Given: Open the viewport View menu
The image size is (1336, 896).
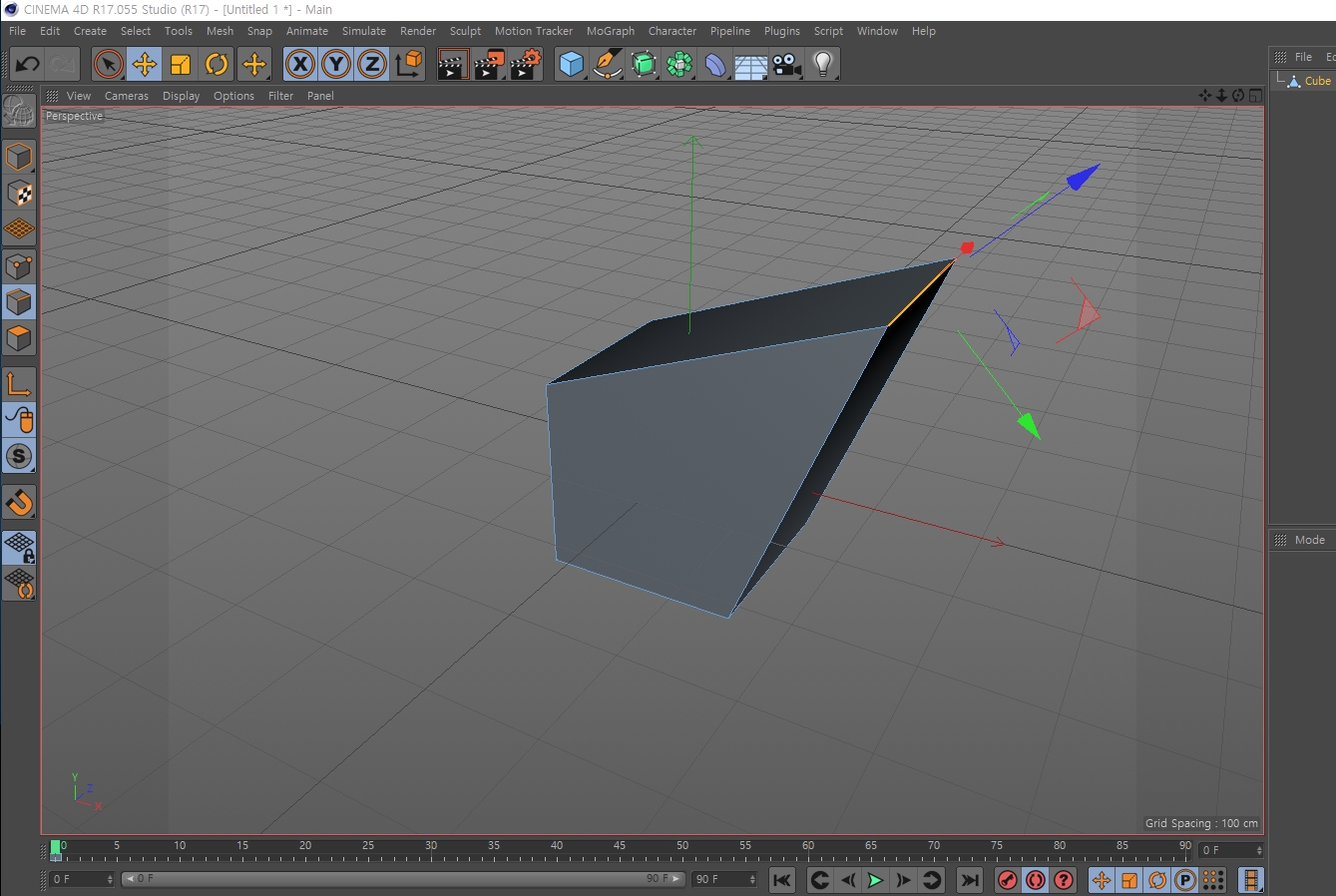Looking at the screenshot, I should [78, 96].
